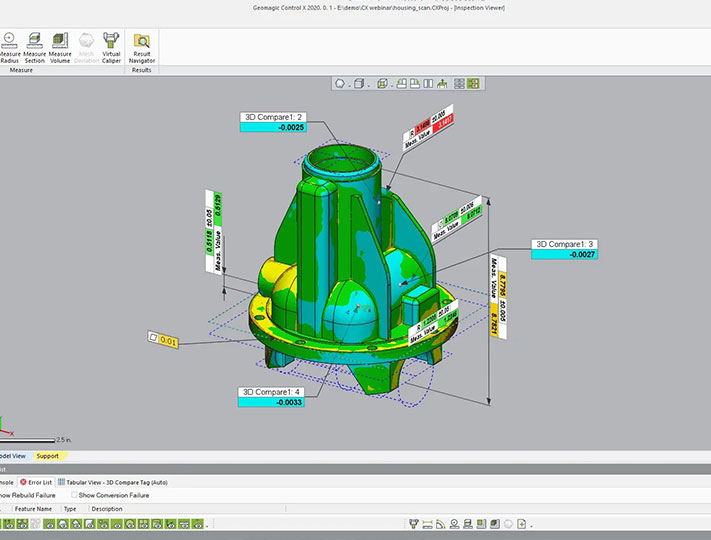
Task: Activate the Measure Volume tool
Action: pos(60,47)
